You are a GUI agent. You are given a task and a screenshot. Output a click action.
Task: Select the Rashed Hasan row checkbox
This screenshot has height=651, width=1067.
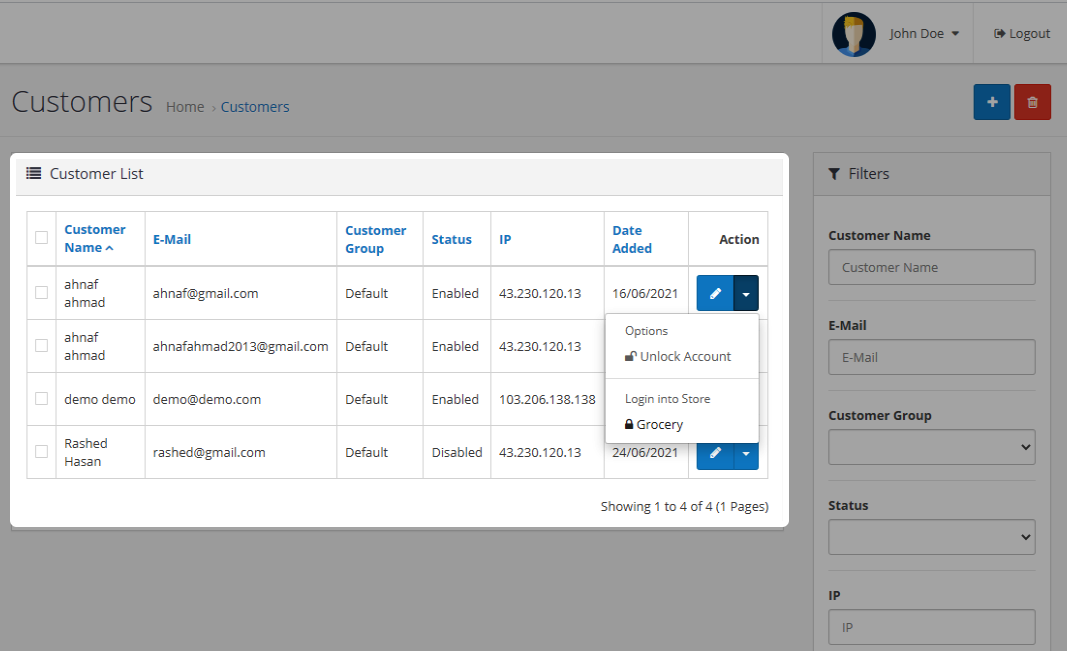click(41, 452)
